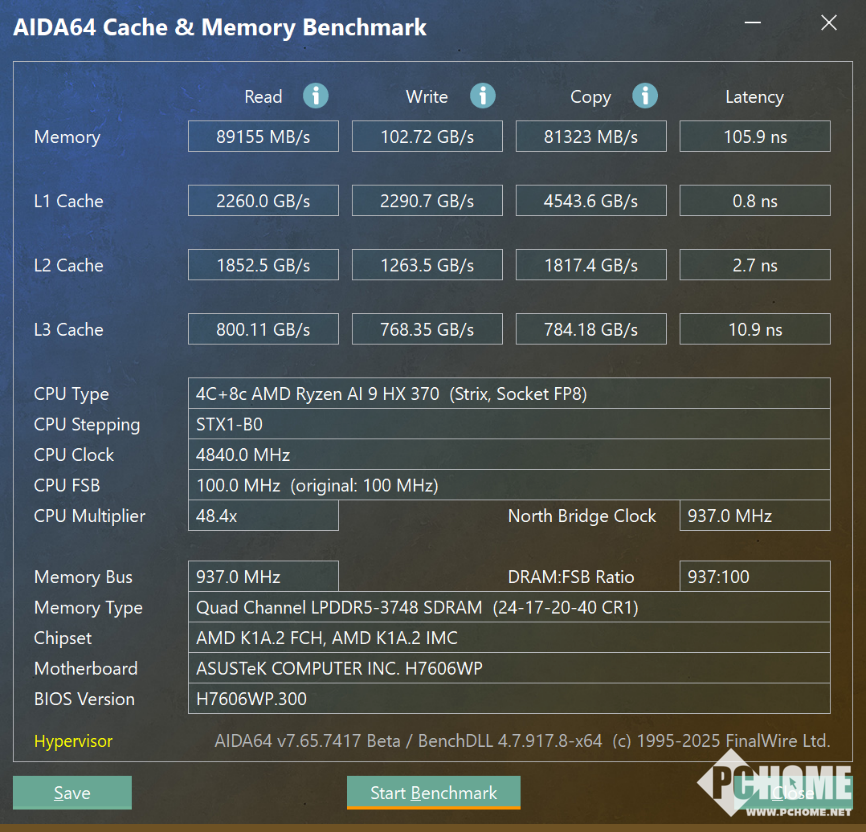This screenshot has width=866, height=832.
Task: Select the Memory Write value 102.72 GB/s
Action: click(x=427, y=136)
